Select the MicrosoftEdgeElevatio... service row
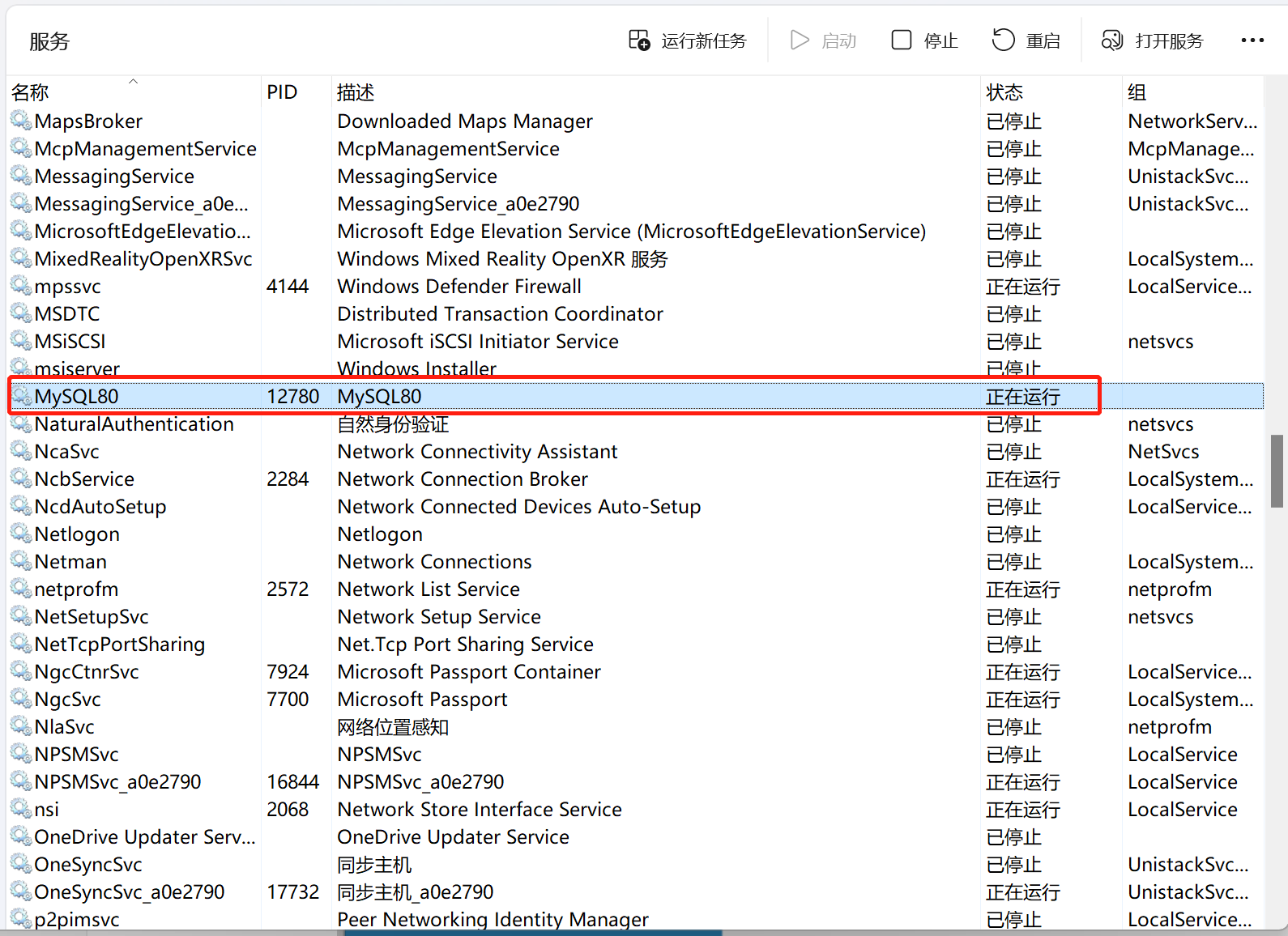The width and height of the screenshot is (1288, 936). [x=635, y=231]
